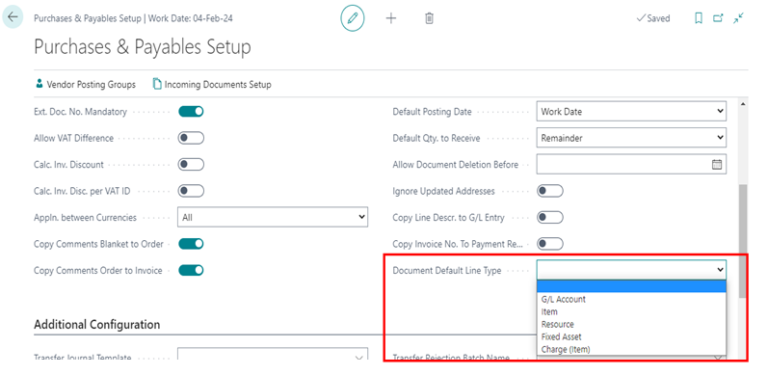The width and height of the screenshot is (768, 375).
Task: Click the Document Default Line Type label
Action: point(447,270)
